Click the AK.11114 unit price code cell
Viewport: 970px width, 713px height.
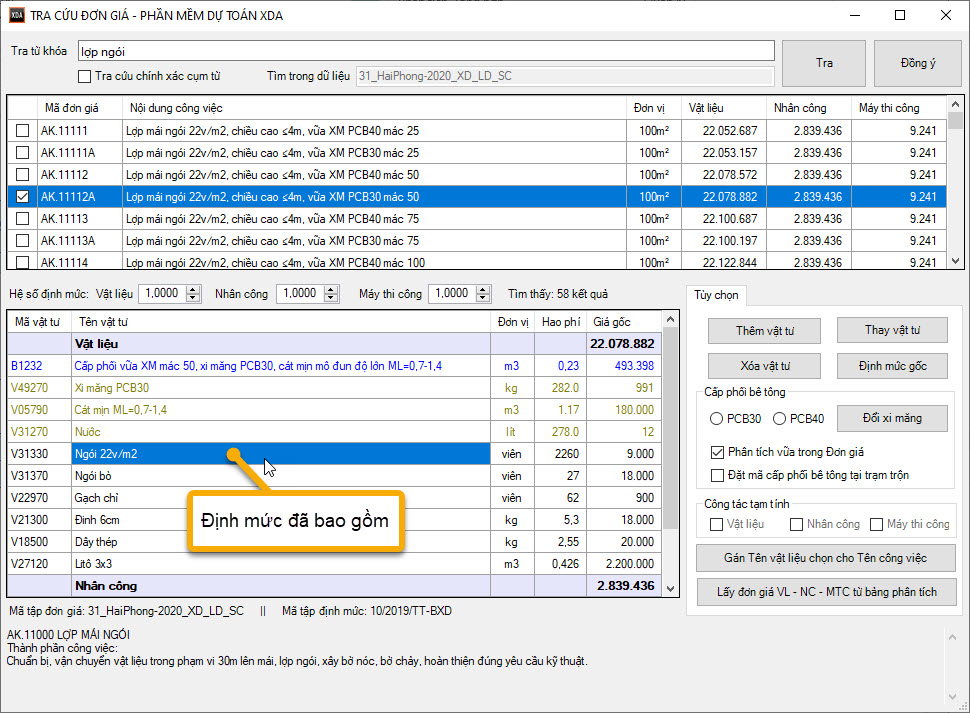[80, 262]
